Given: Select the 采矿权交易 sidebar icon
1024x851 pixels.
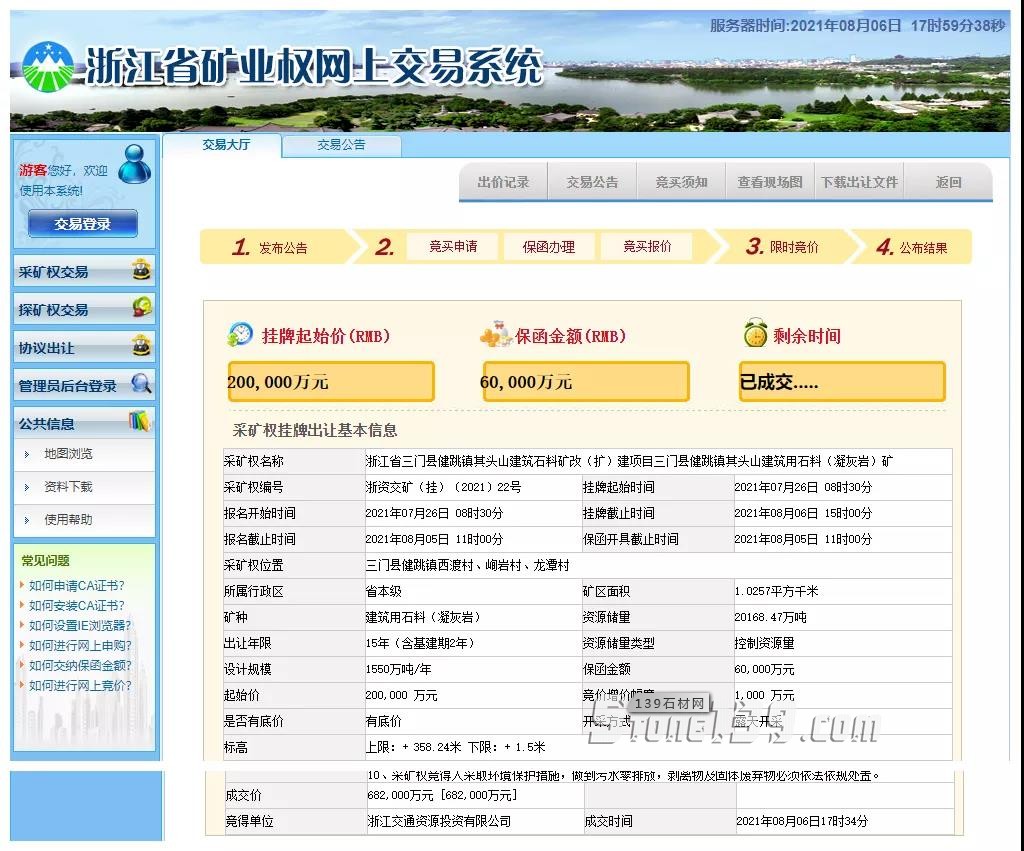Looking at the screenshot, I should (140, 270).
